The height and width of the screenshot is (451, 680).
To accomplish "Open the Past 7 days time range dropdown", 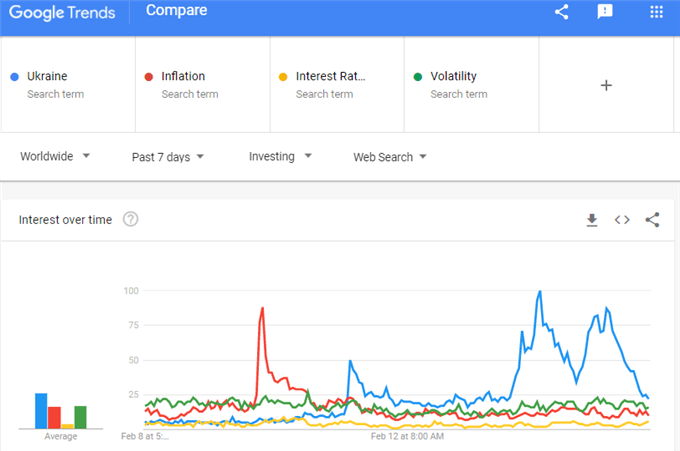I will 168,157.
